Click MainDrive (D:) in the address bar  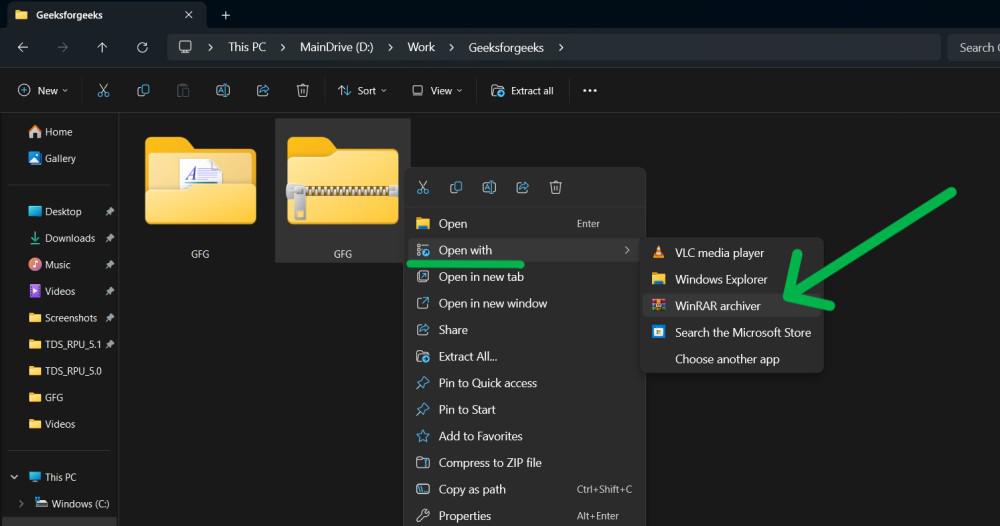pos(337,47)
